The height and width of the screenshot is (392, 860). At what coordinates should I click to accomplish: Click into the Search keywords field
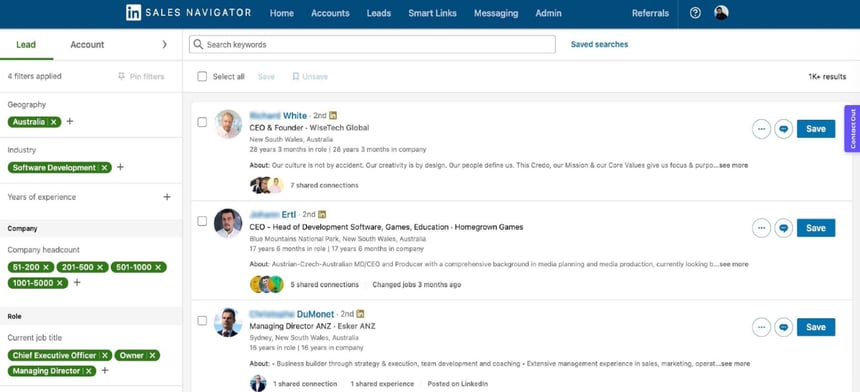coord(372,44)
